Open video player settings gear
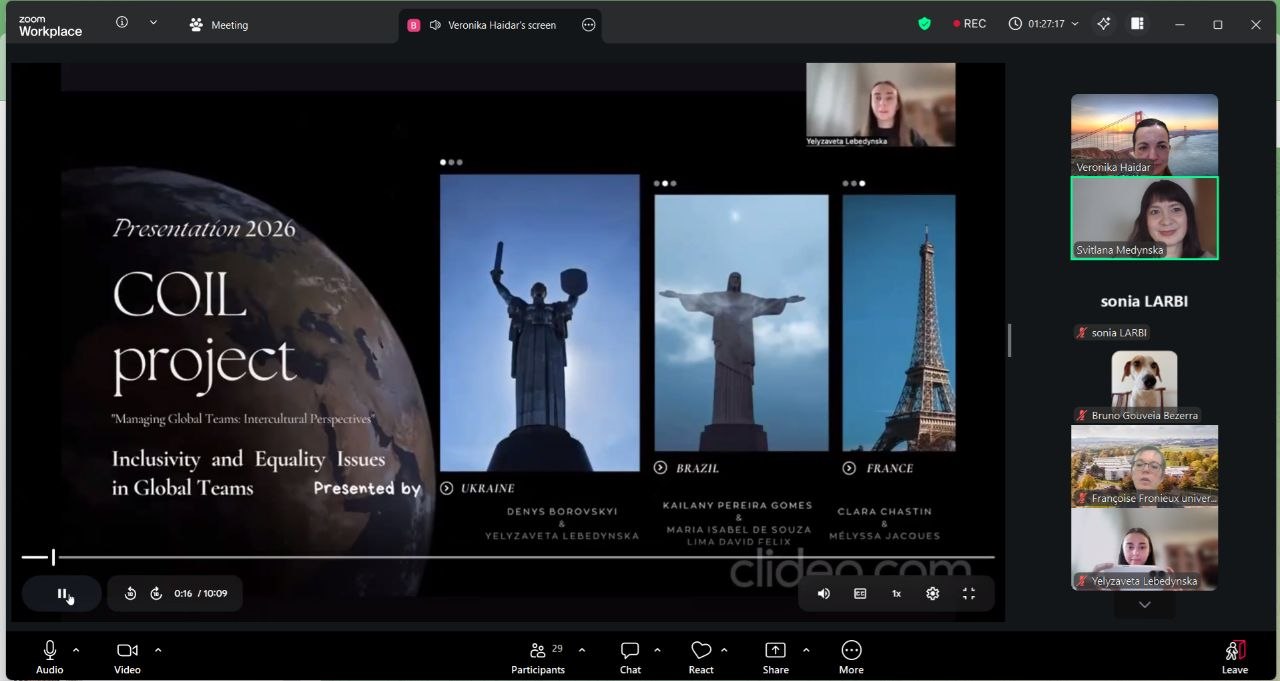This screenshot has height=681, width=1280. [932, 594]
